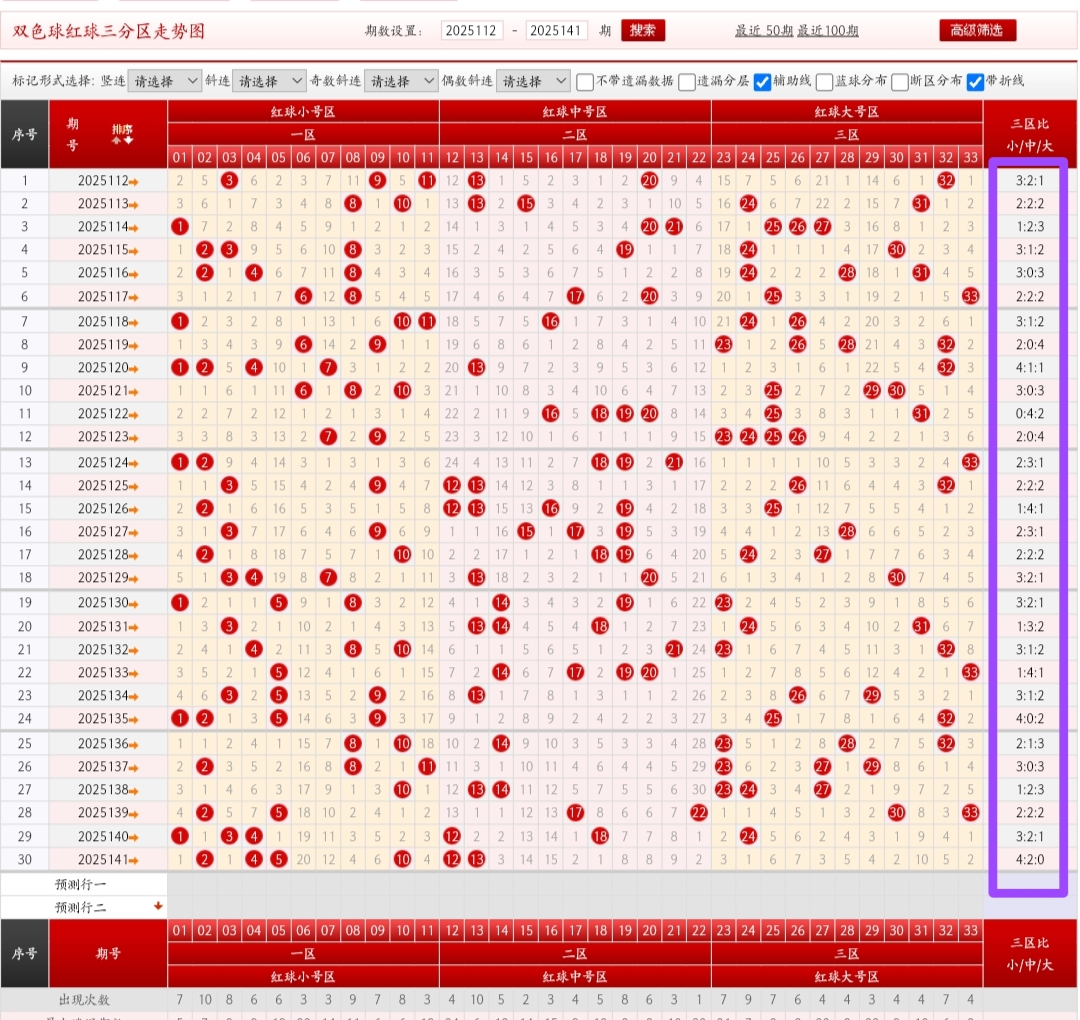This screenshot has height=1020, width=1080.
Task: Click the 预测行二 row label
Action: point(81,908)
